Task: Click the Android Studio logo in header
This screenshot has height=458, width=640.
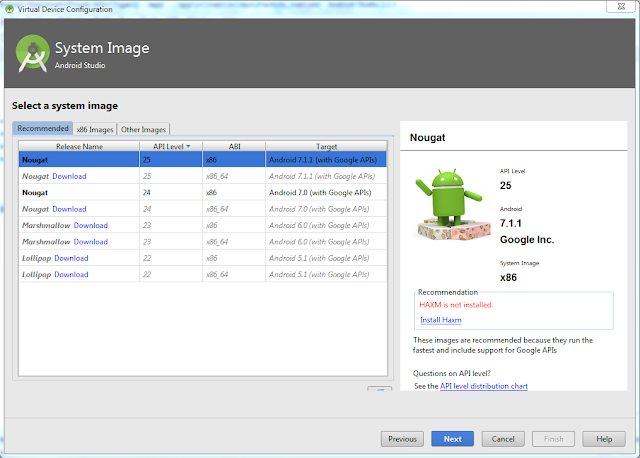Action: point(33,53)
